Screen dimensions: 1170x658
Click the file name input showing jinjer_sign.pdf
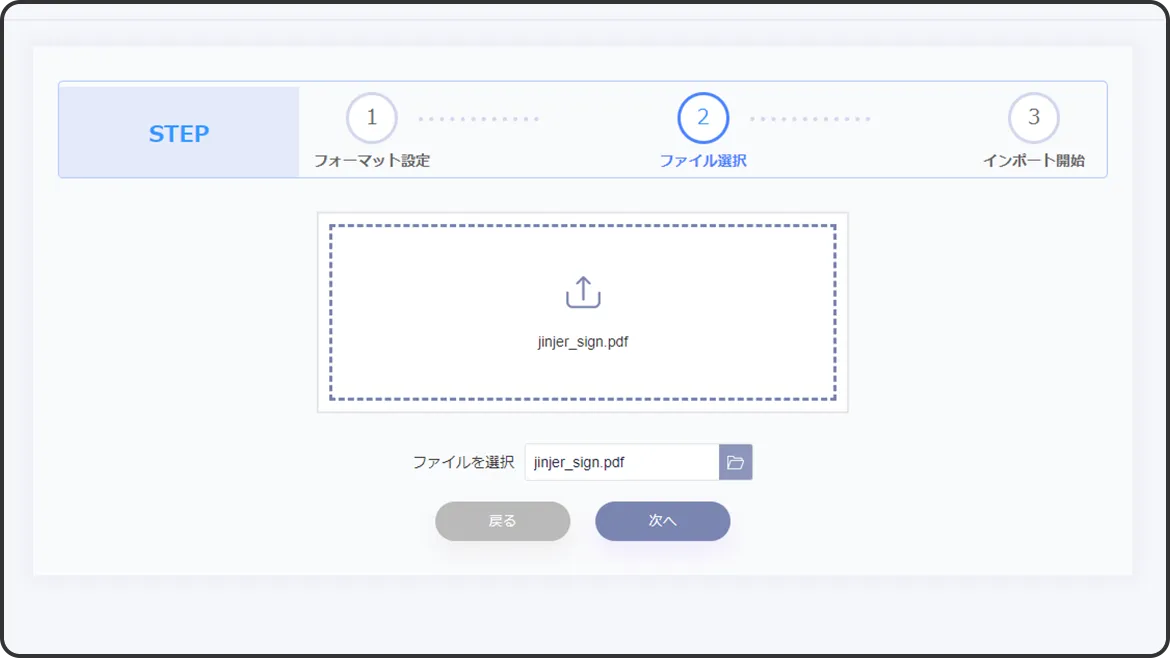click(621, 462)
